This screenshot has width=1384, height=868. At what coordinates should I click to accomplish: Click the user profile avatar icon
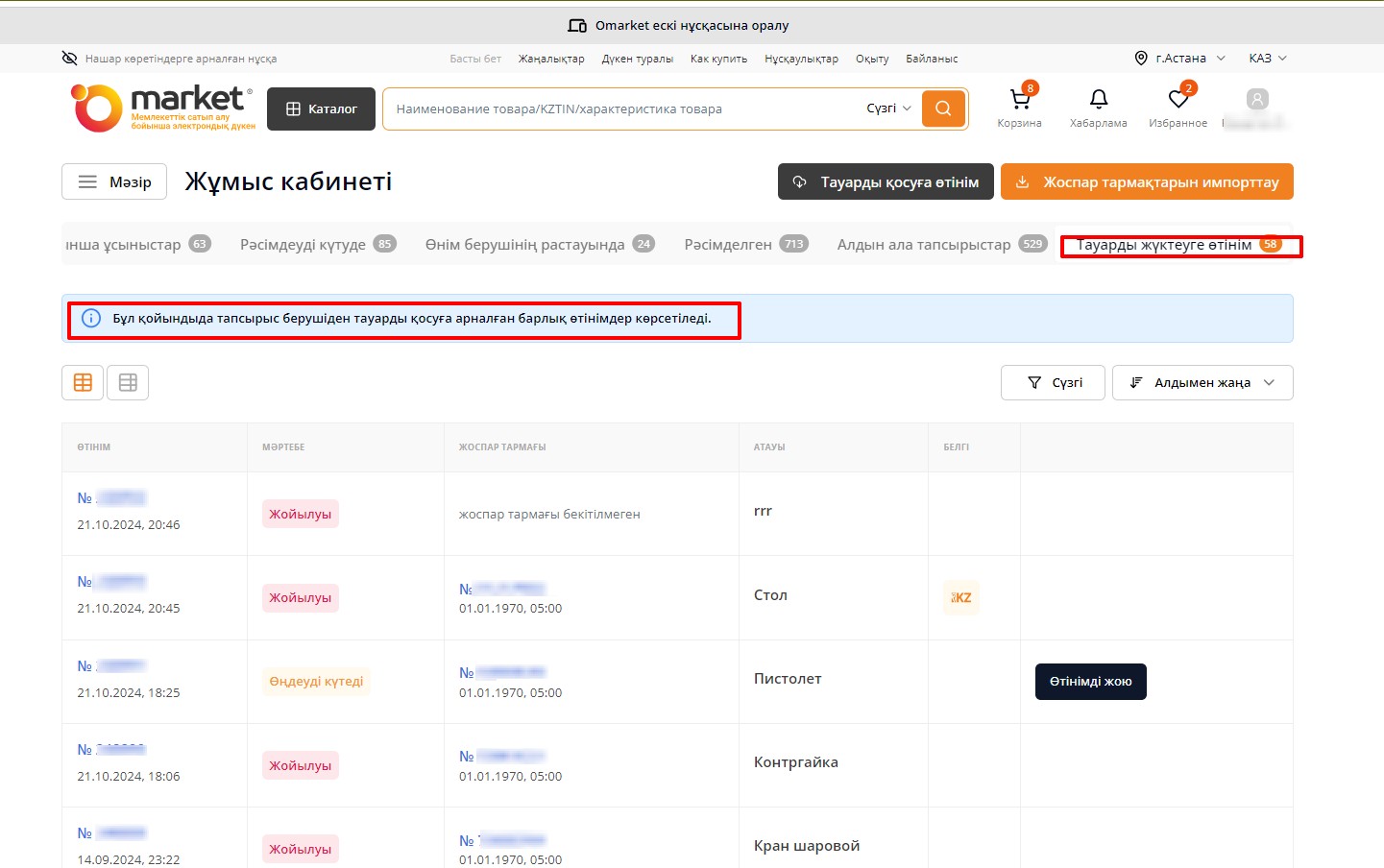[1257, 100]
